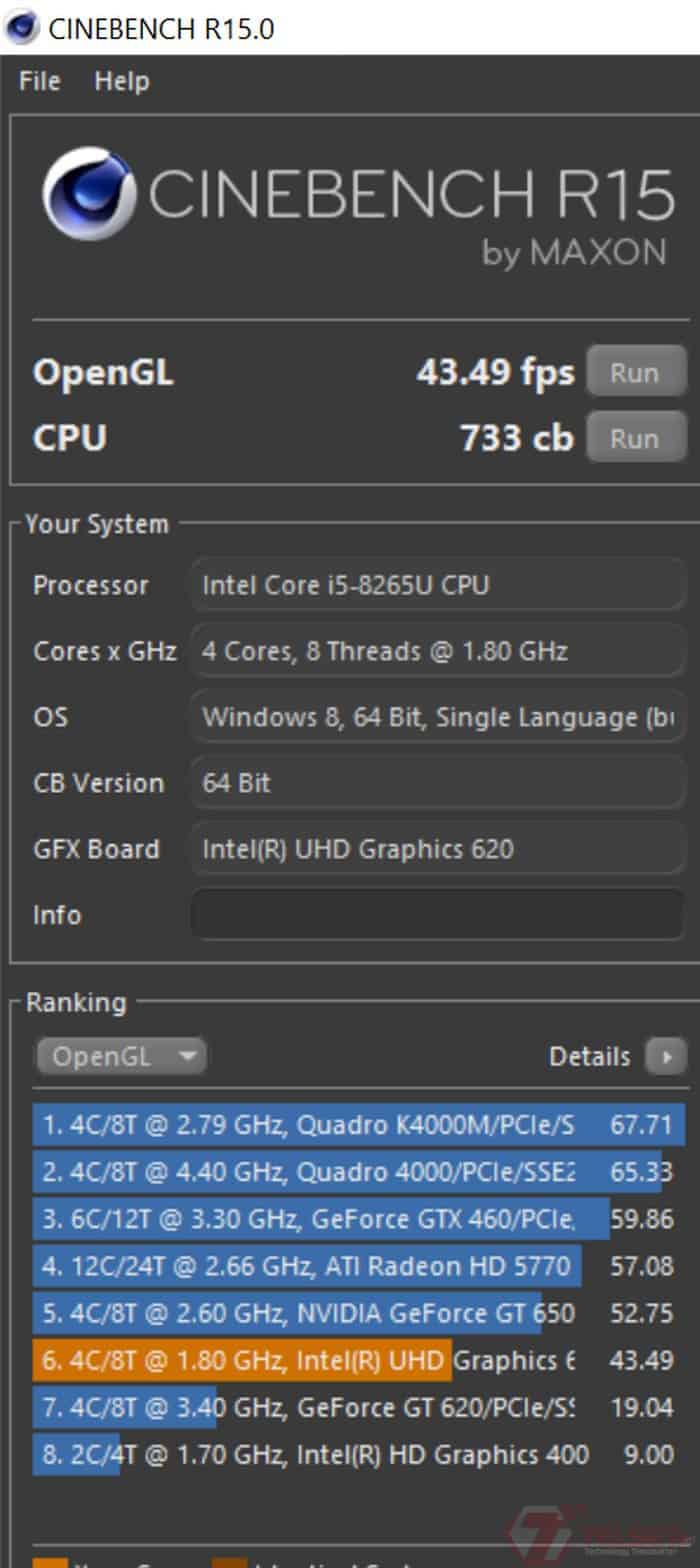Click the GFX Board UHD Graphics 620 field
This screenshot has height=1568, width=700.
point(438,849)
